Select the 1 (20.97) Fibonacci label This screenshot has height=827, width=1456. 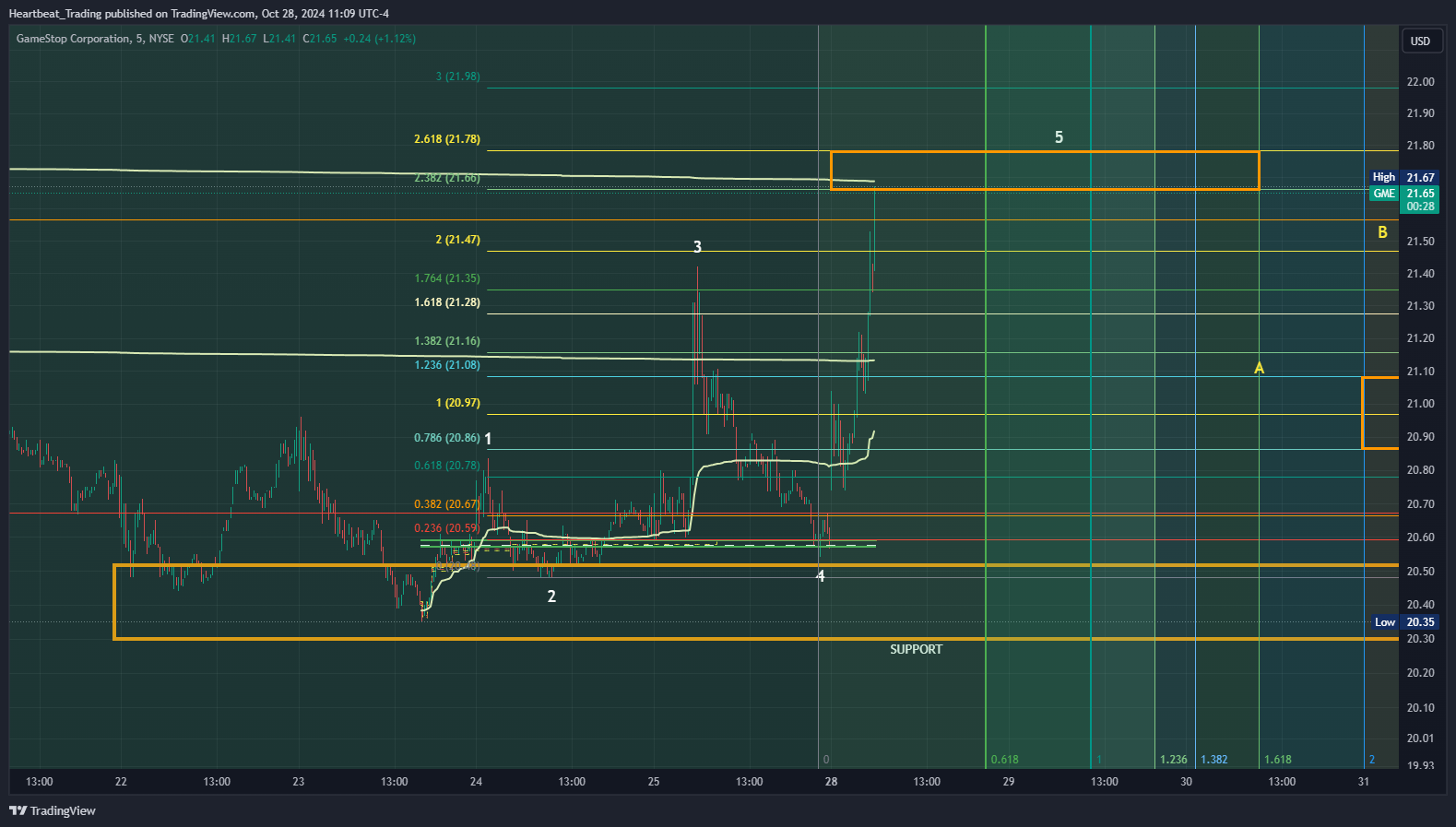tap(458, 403)
